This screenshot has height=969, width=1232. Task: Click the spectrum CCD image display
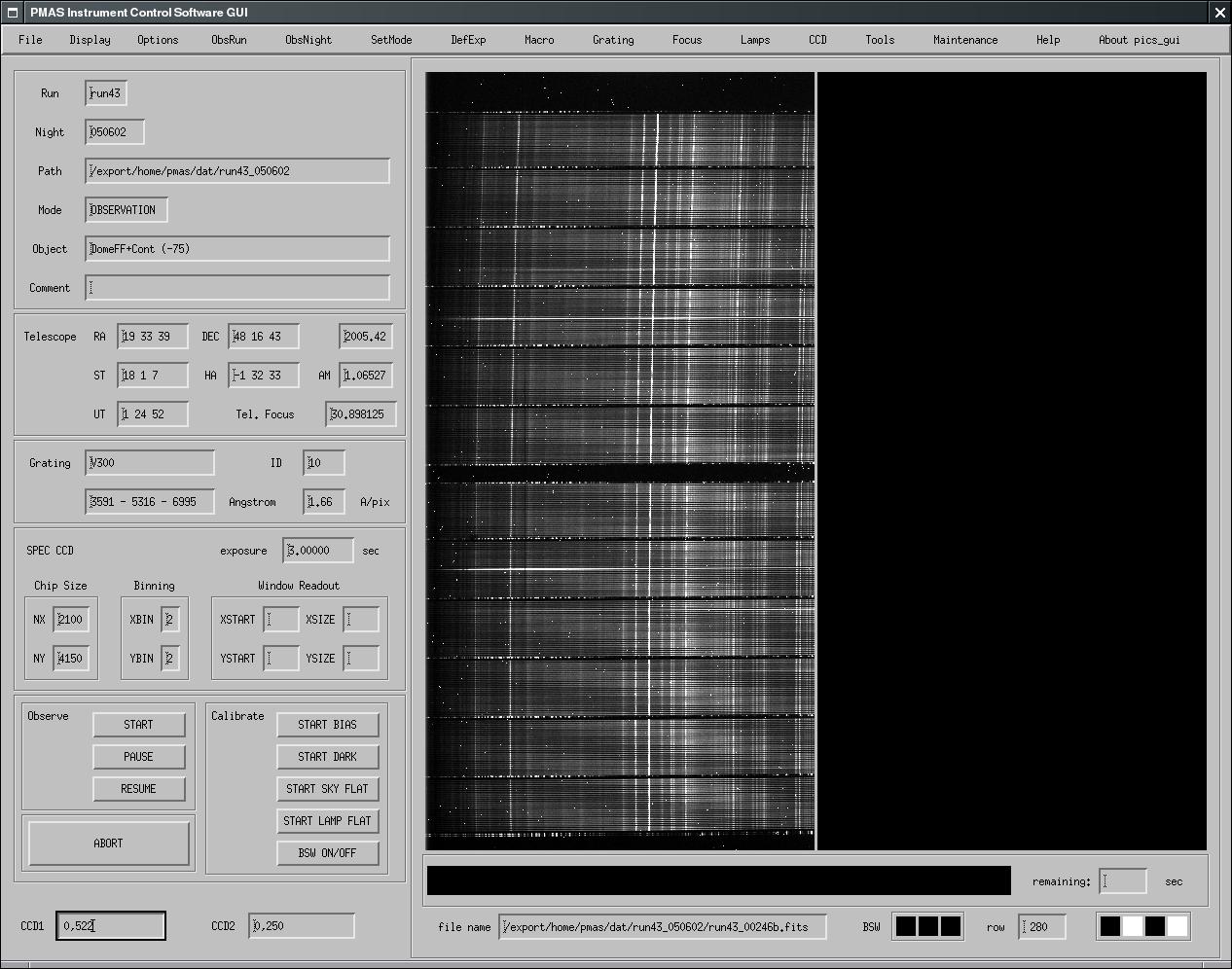[x=620, y=460]
